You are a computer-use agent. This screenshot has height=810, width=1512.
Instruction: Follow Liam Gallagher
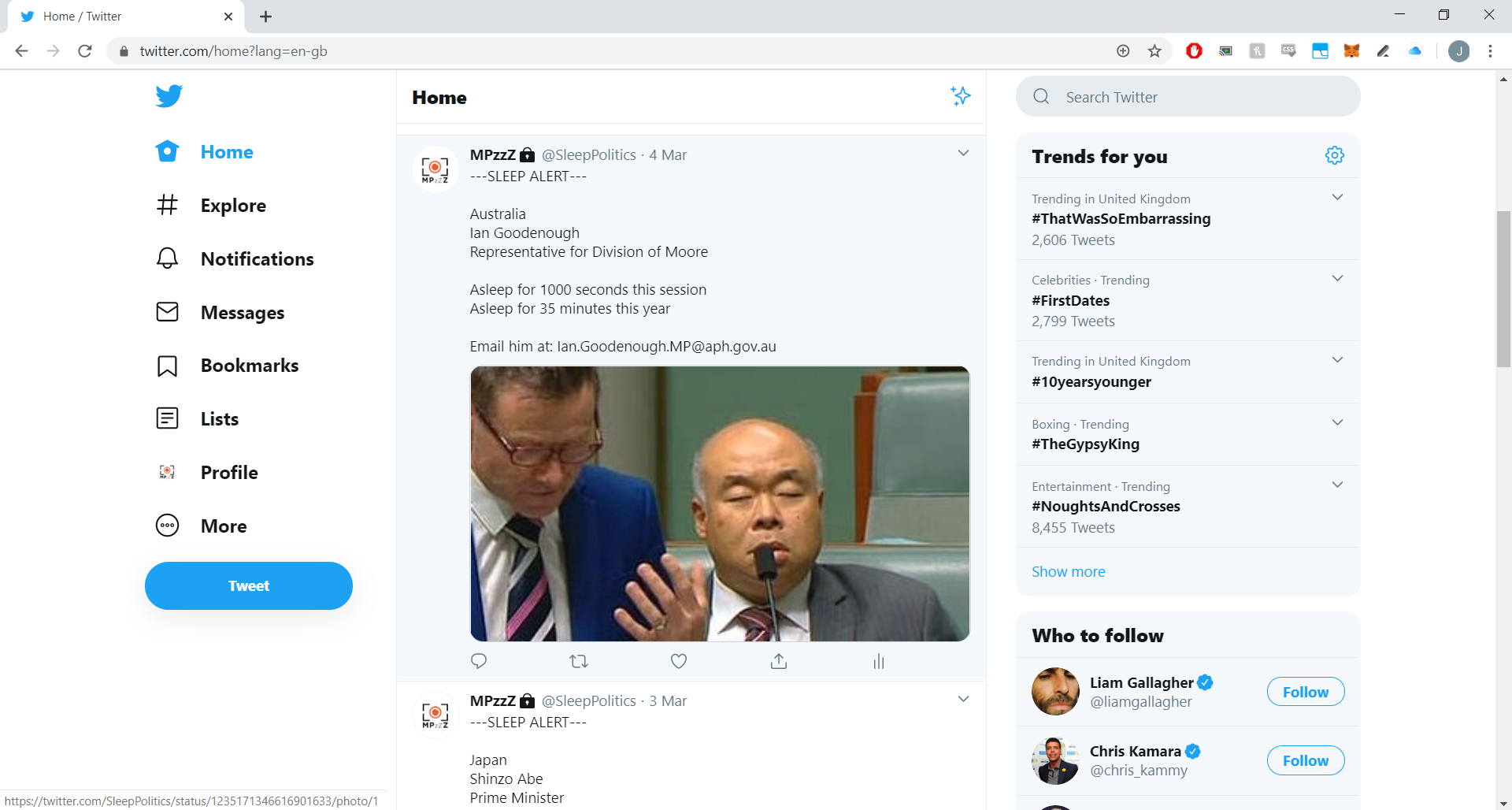pos(1306,692)
